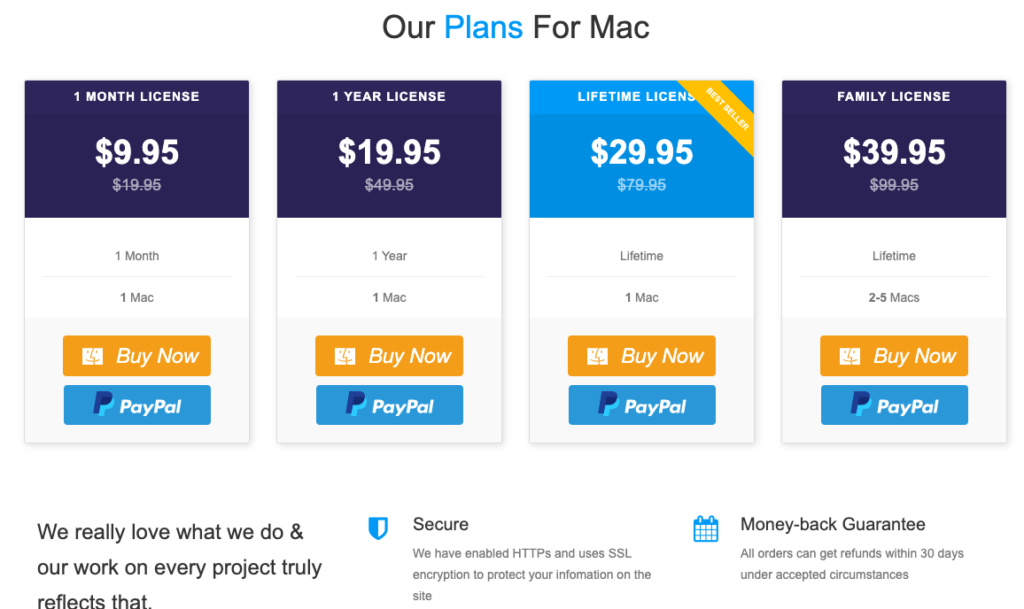Click Buy Now for 1 Month License
This screenshot has height=609, width=1024.
coord(137,356)
